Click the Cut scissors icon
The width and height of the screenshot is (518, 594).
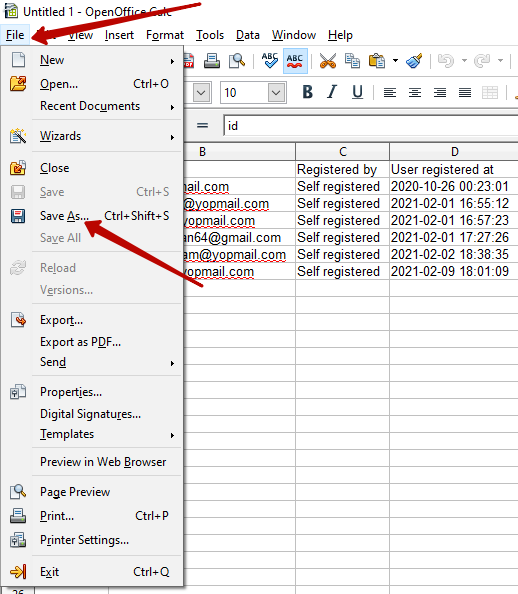click(328, 61)
